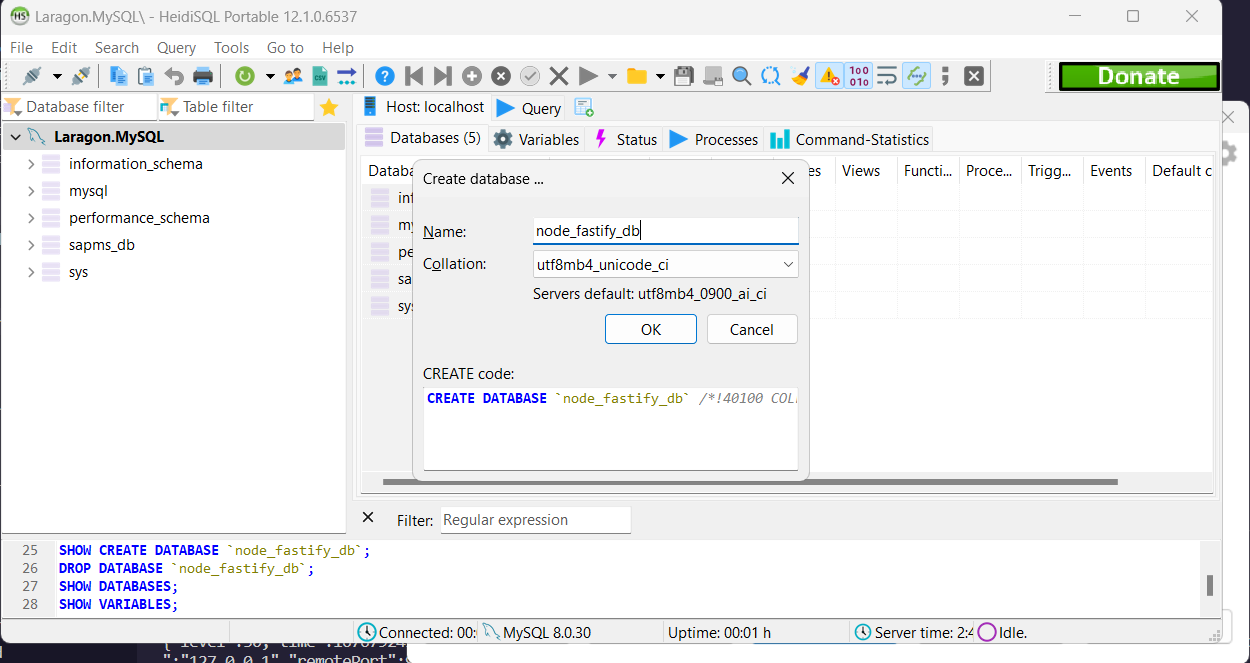Open the Tools menu

click(231, 48)
